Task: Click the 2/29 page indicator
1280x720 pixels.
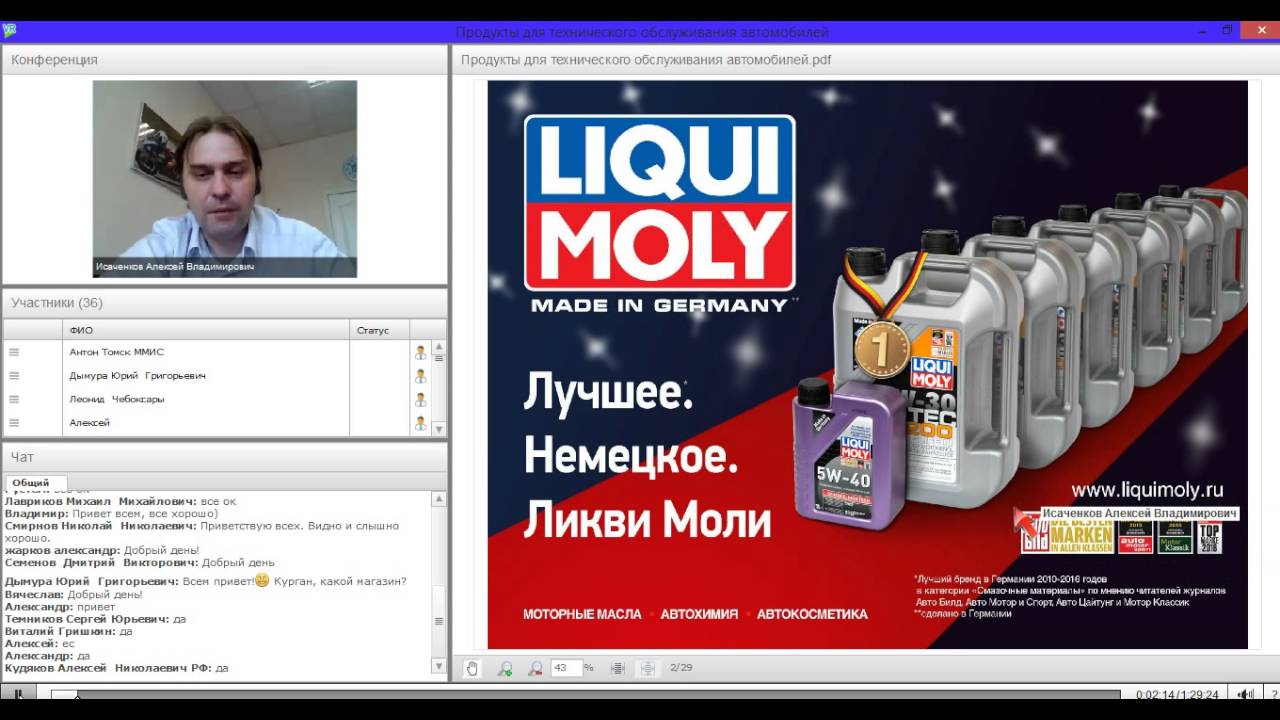Action: tap(681, 667)
